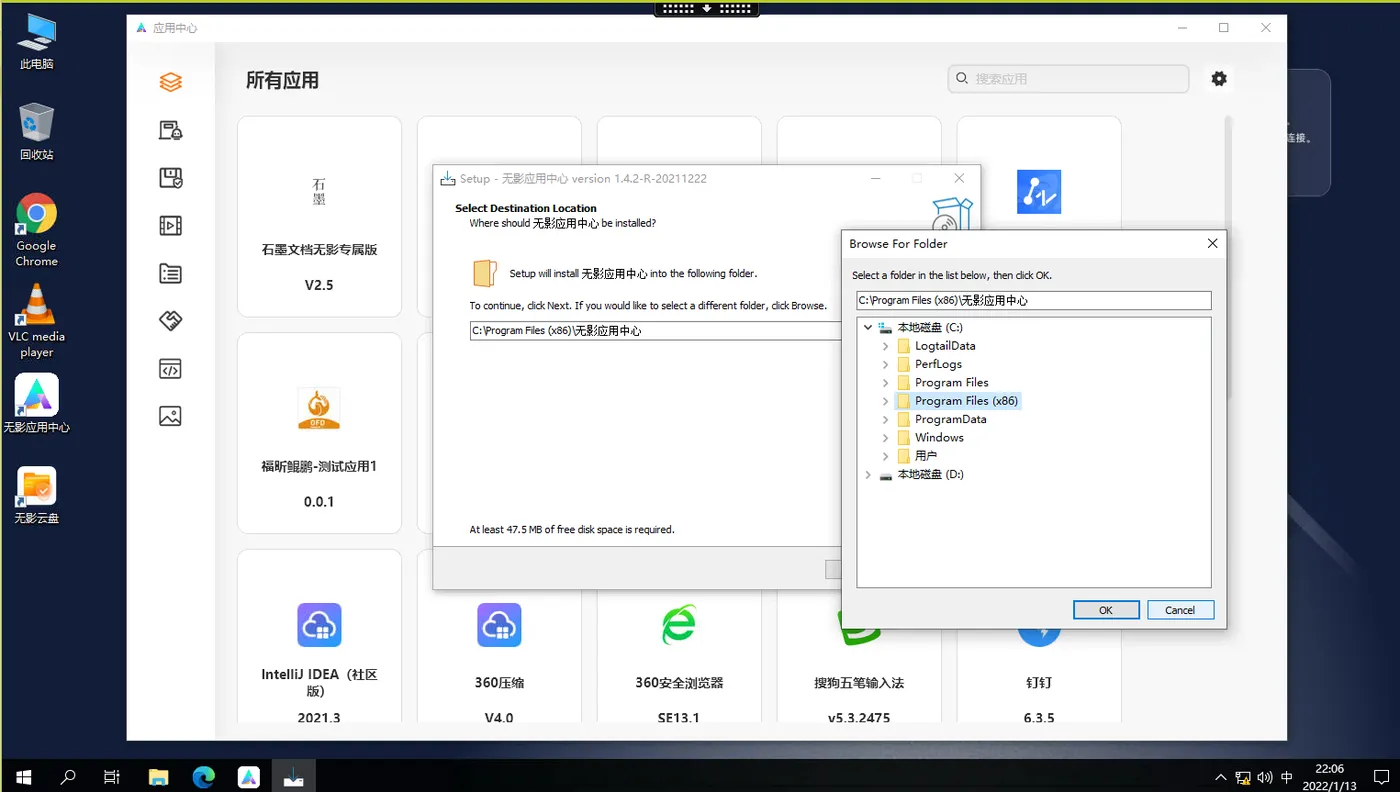Open the code developer sidebar icon
Screen dimensions: 1400x792
coord(171,369)
